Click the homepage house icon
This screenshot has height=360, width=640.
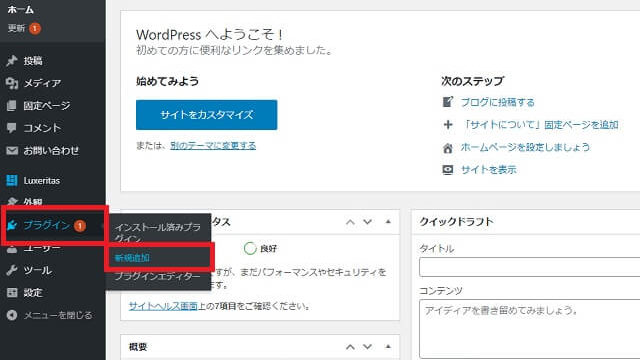[x=448, y=147]
